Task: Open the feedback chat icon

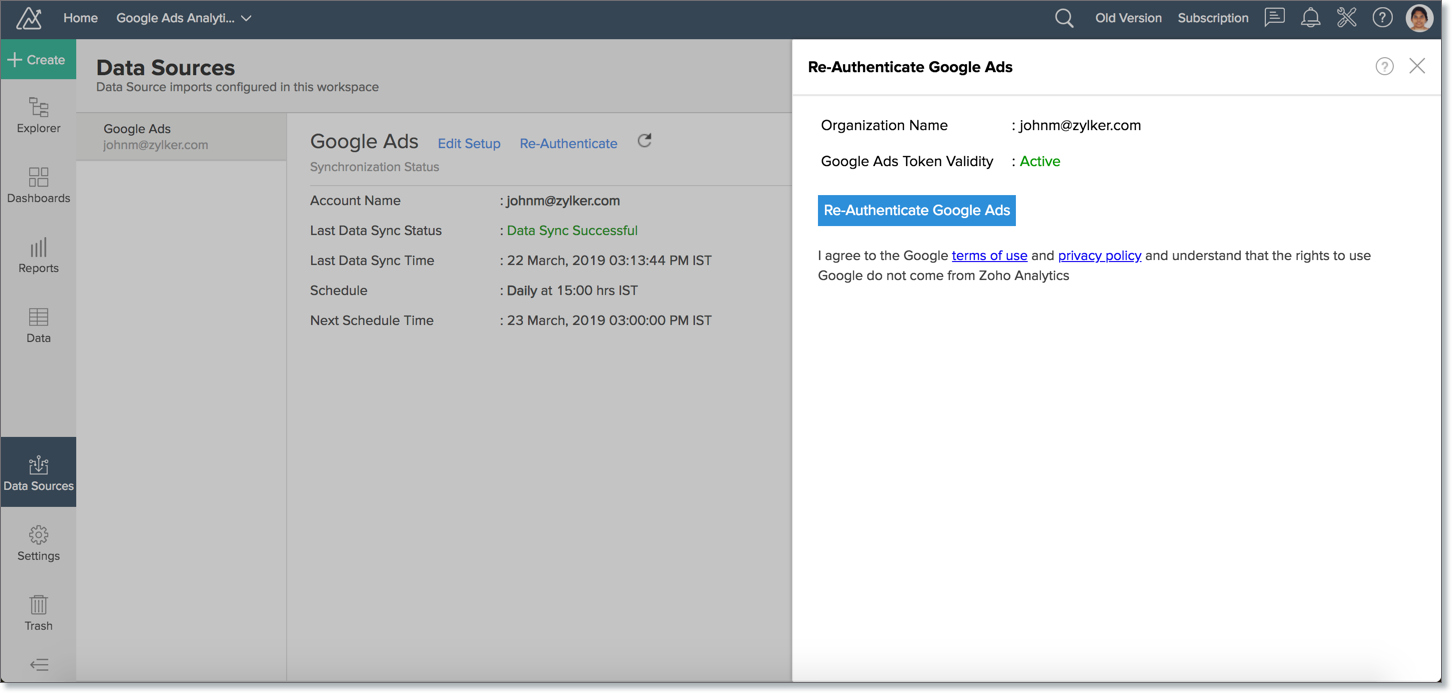Action: coord(1274,18)
